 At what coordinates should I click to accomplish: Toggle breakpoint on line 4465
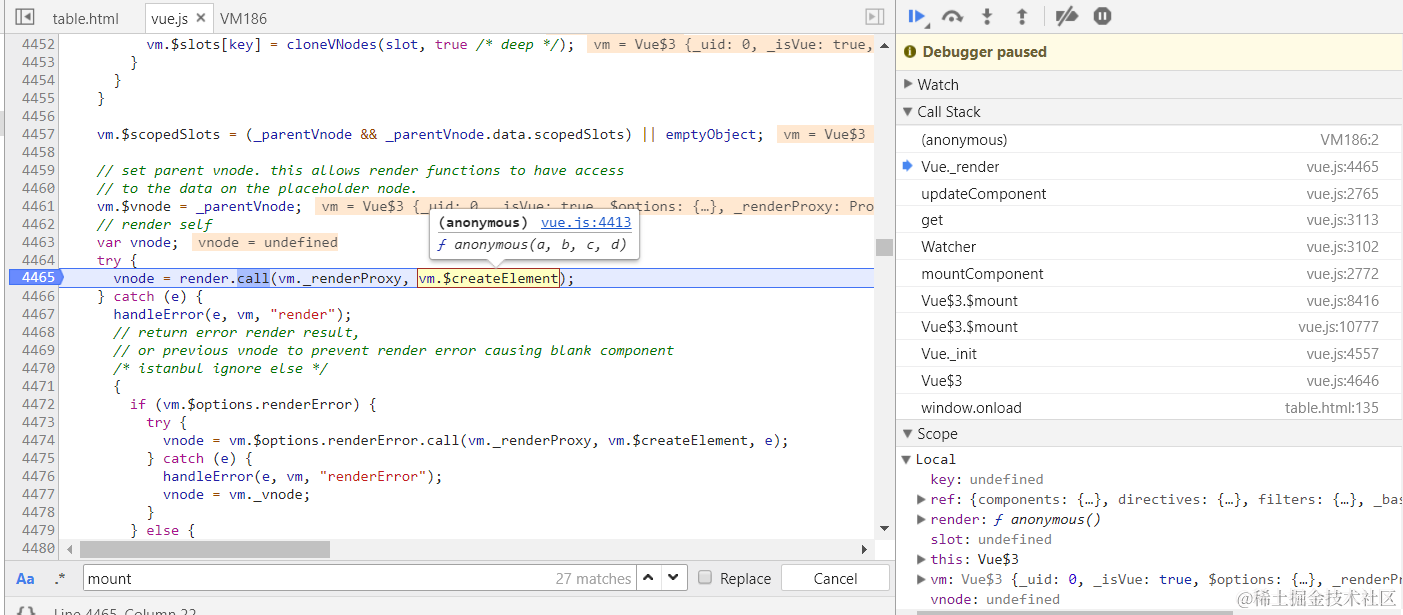[36, 278]
